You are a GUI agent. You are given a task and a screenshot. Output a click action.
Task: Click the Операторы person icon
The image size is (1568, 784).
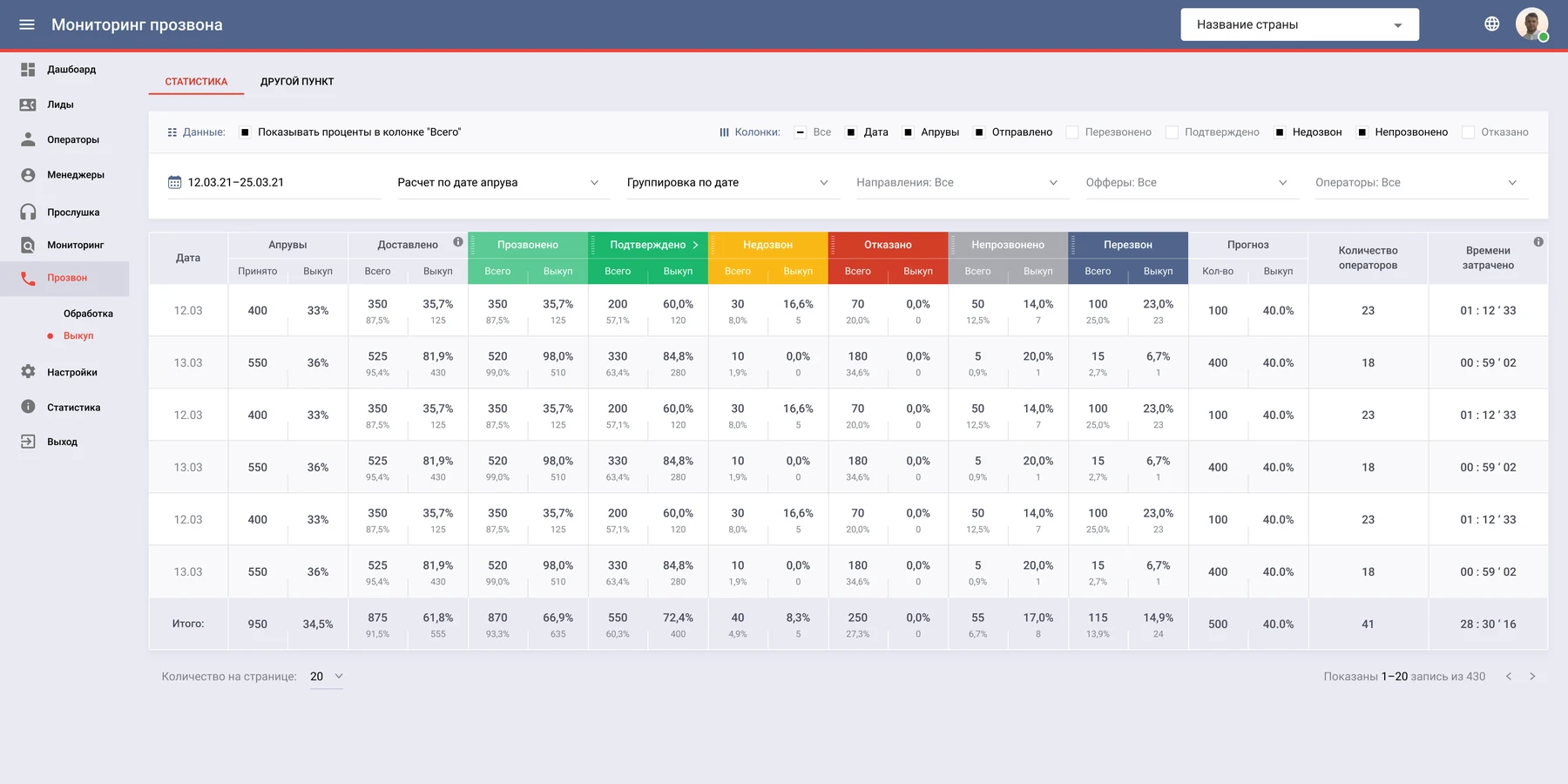point(28,139)
